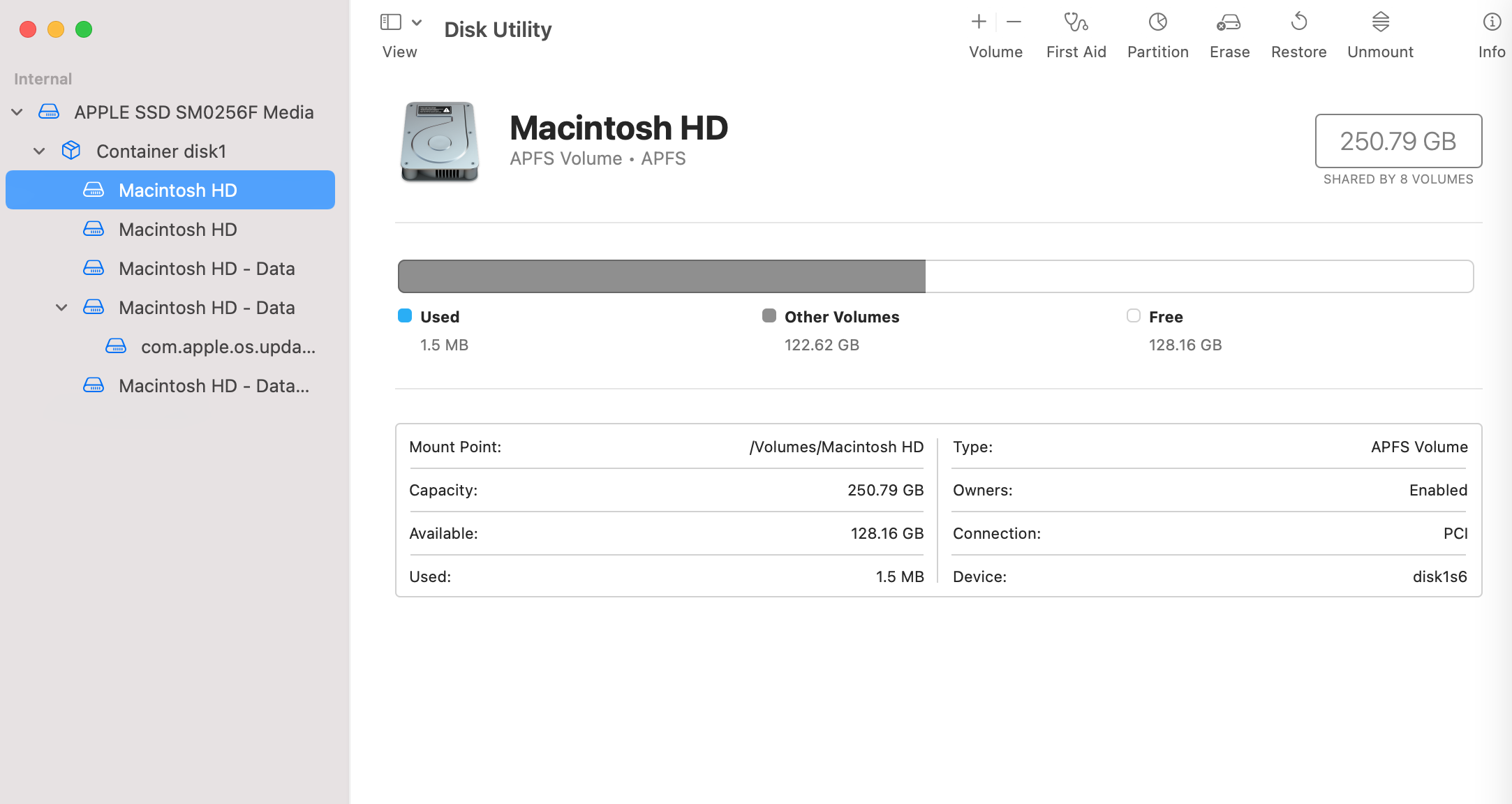
Task: Click the Unmount volume icon
Action: pos(1380,23)
